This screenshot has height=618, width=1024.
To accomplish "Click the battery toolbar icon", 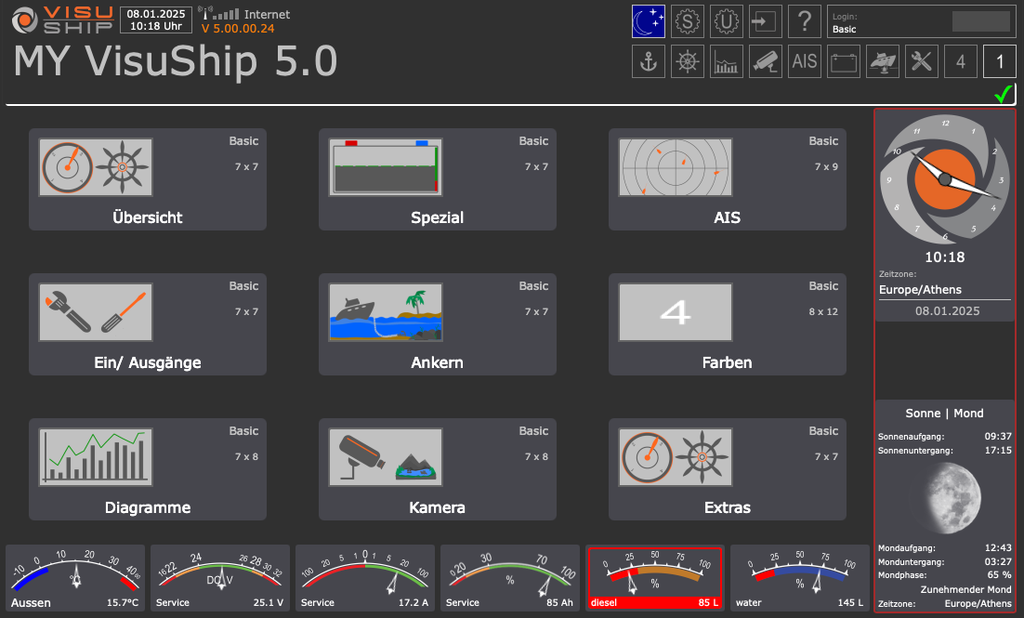I will [x=844, y=61].
